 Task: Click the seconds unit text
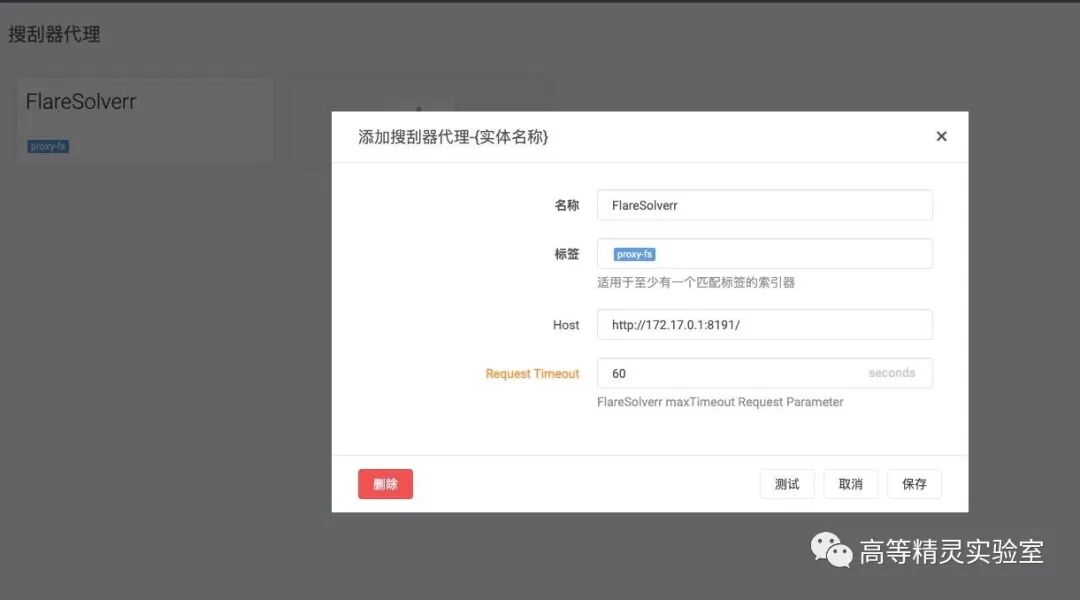(891, 373)
